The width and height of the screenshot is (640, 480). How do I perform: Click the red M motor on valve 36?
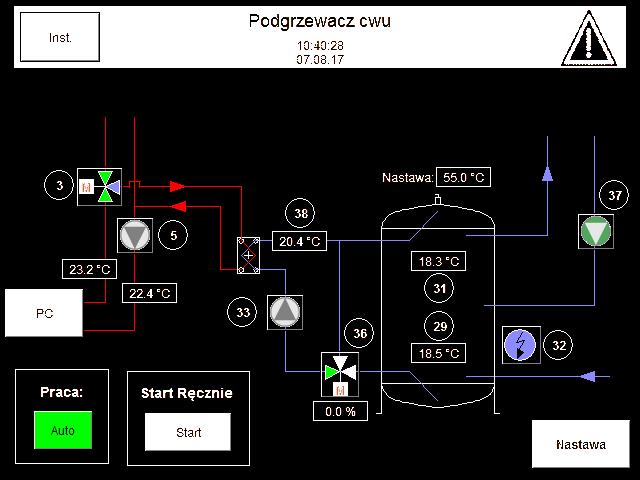pyautogui.click(x=340, y=390)
